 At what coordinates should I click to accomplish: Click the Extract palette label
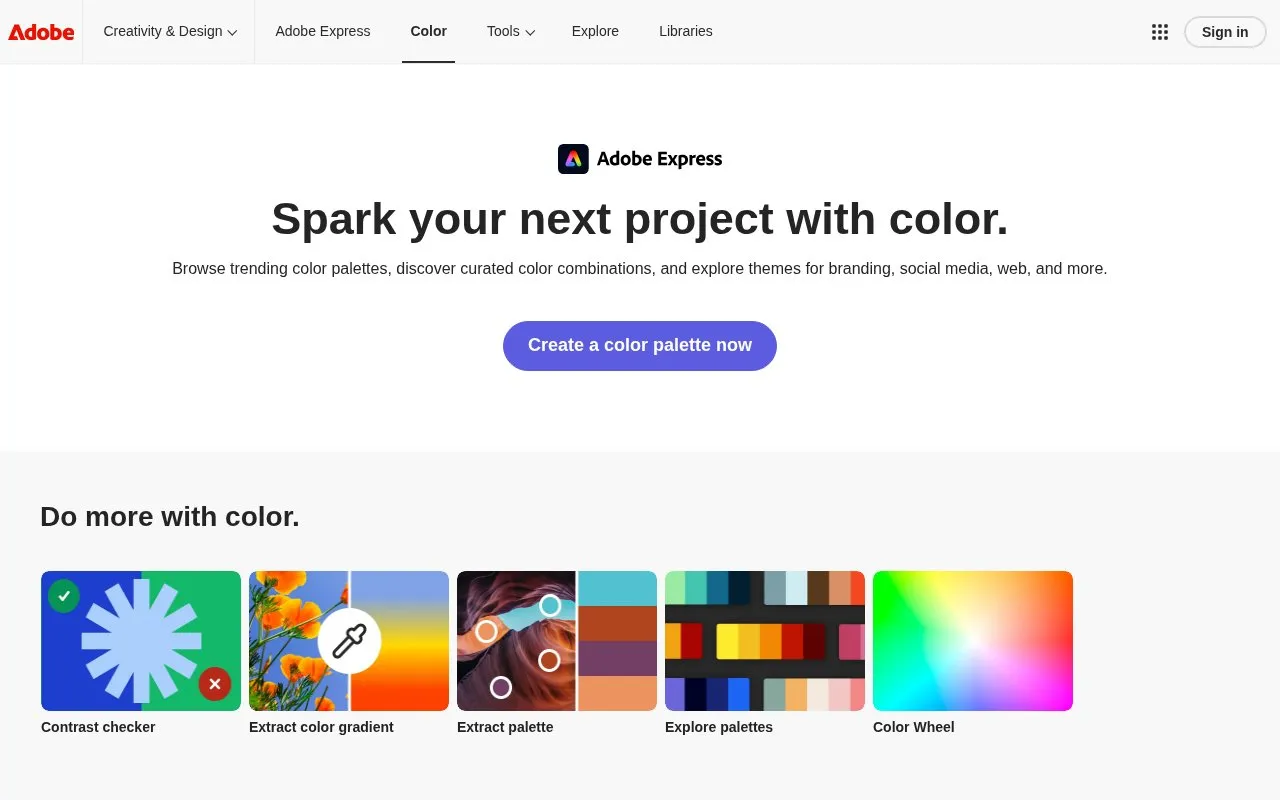tap(505, 727)
